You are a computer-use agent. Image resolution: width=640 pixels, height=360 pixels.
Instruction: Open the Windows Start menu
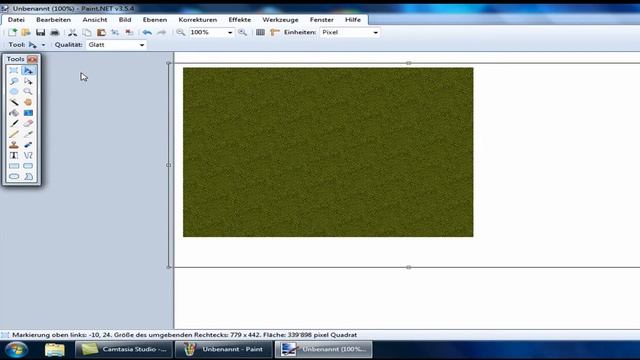[16, 350]
